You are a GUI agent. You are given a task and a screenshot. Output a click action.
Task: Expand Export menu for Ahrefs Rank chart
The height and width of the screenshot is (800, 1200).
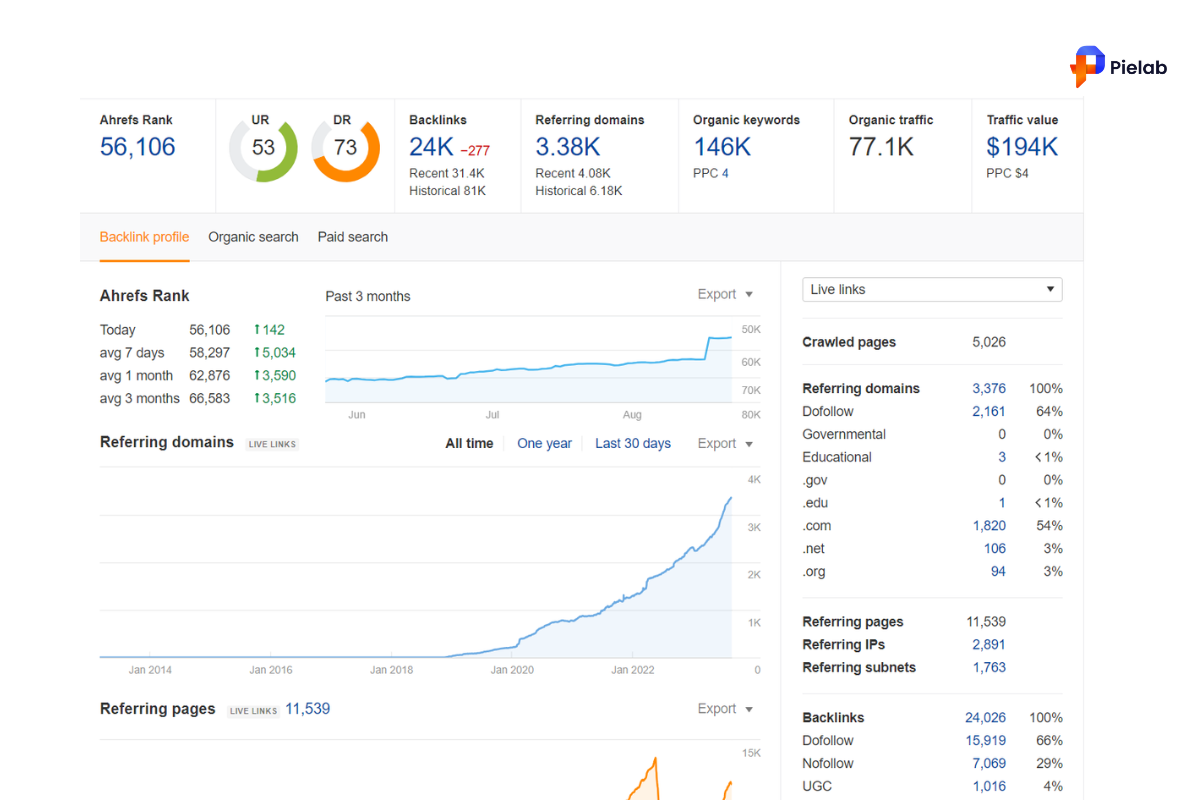point(725,294)
